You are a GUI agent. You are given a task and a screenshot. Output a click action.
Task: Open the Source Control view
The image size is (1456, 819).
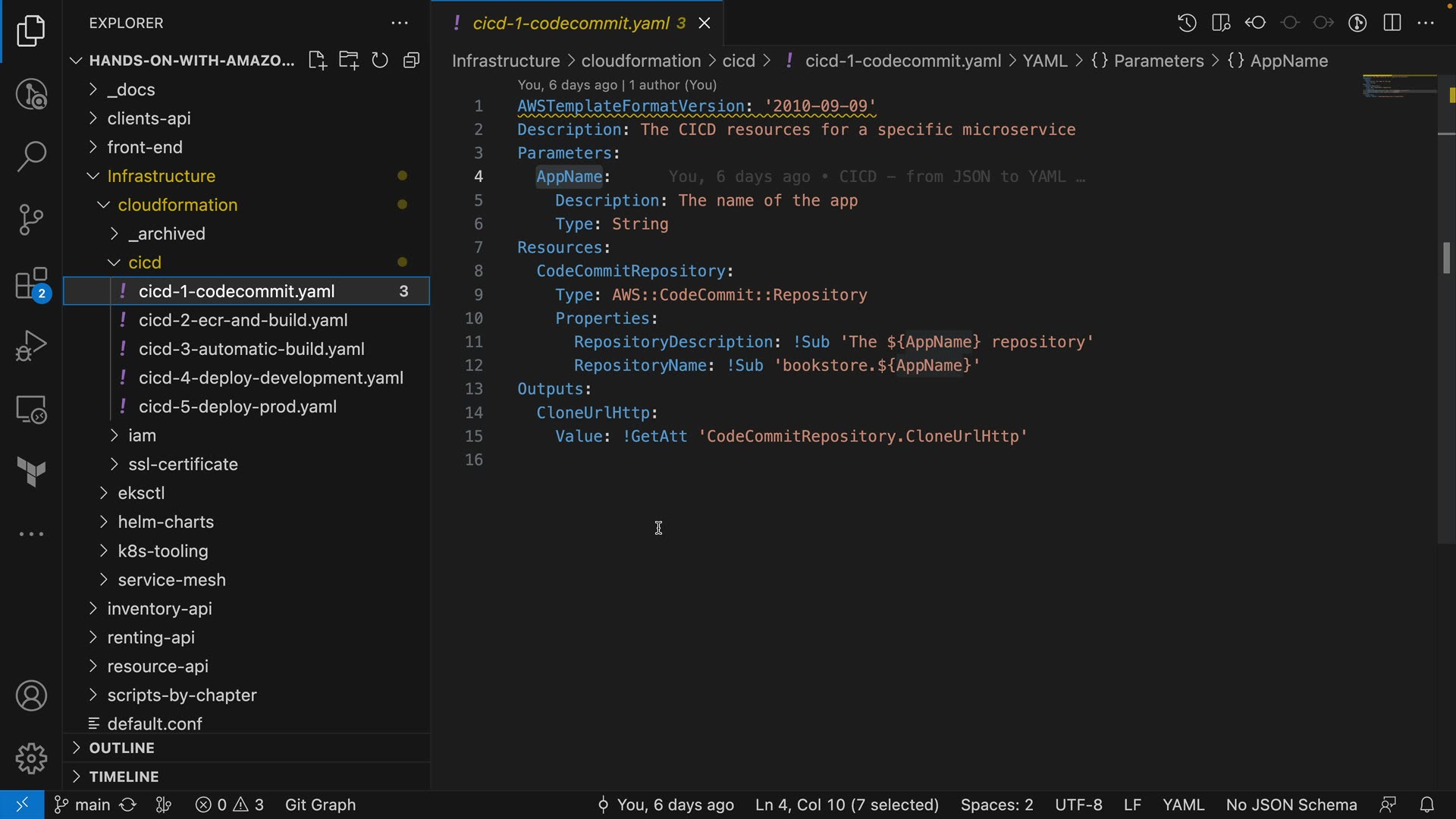point(31,220)
